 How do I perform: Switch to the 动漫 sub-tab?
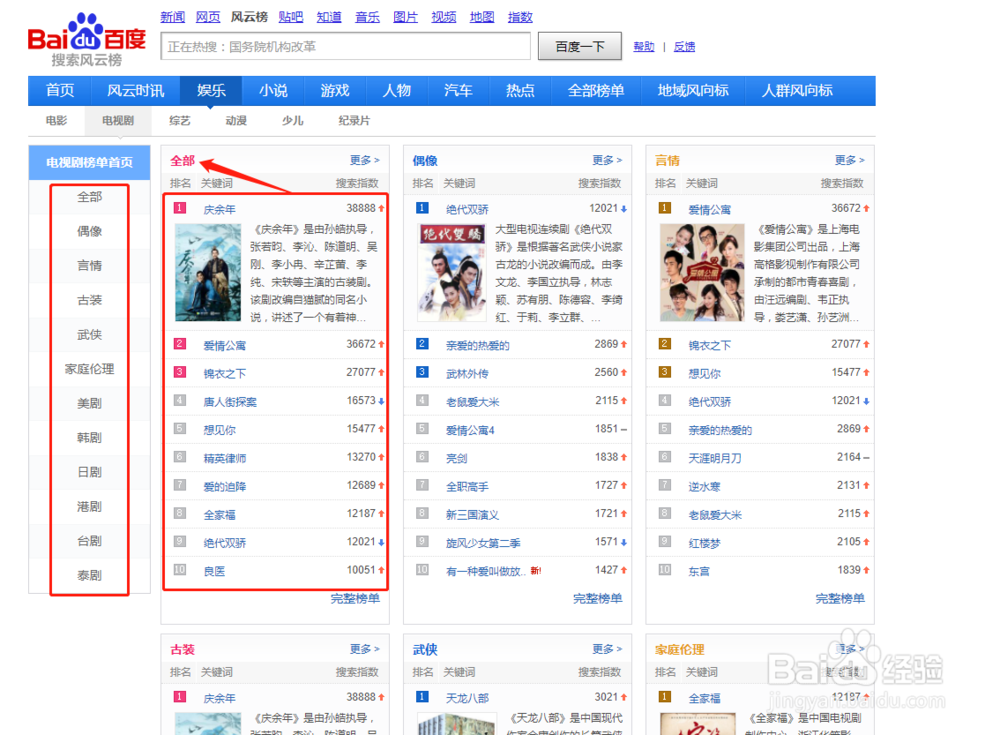click(236, 121)
